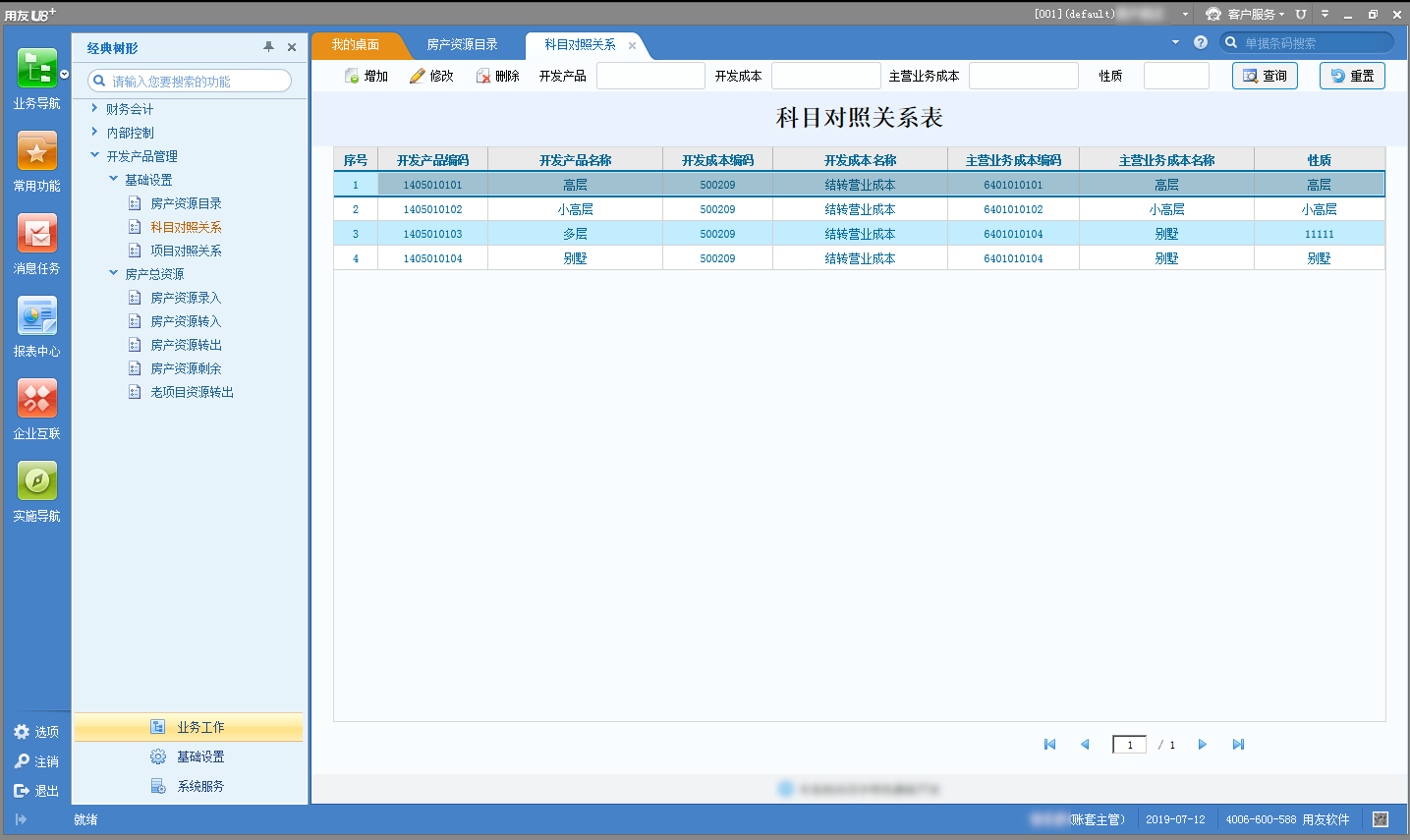Collapse the 房产总资源 tree node
Screen dimensions: 1410x840
click(113, 273)
